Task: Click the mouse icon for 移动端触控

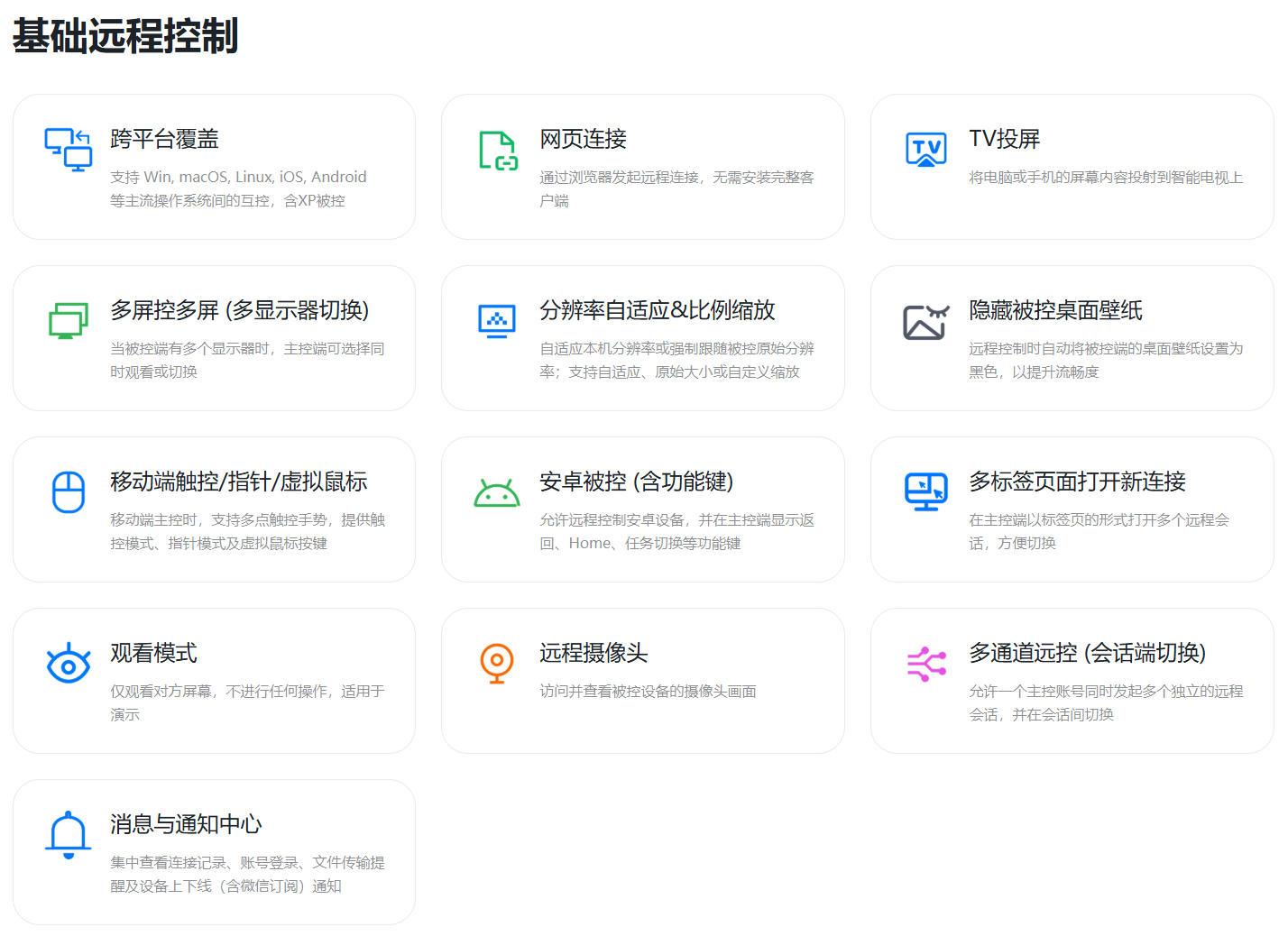Action: tap(68, 491)
